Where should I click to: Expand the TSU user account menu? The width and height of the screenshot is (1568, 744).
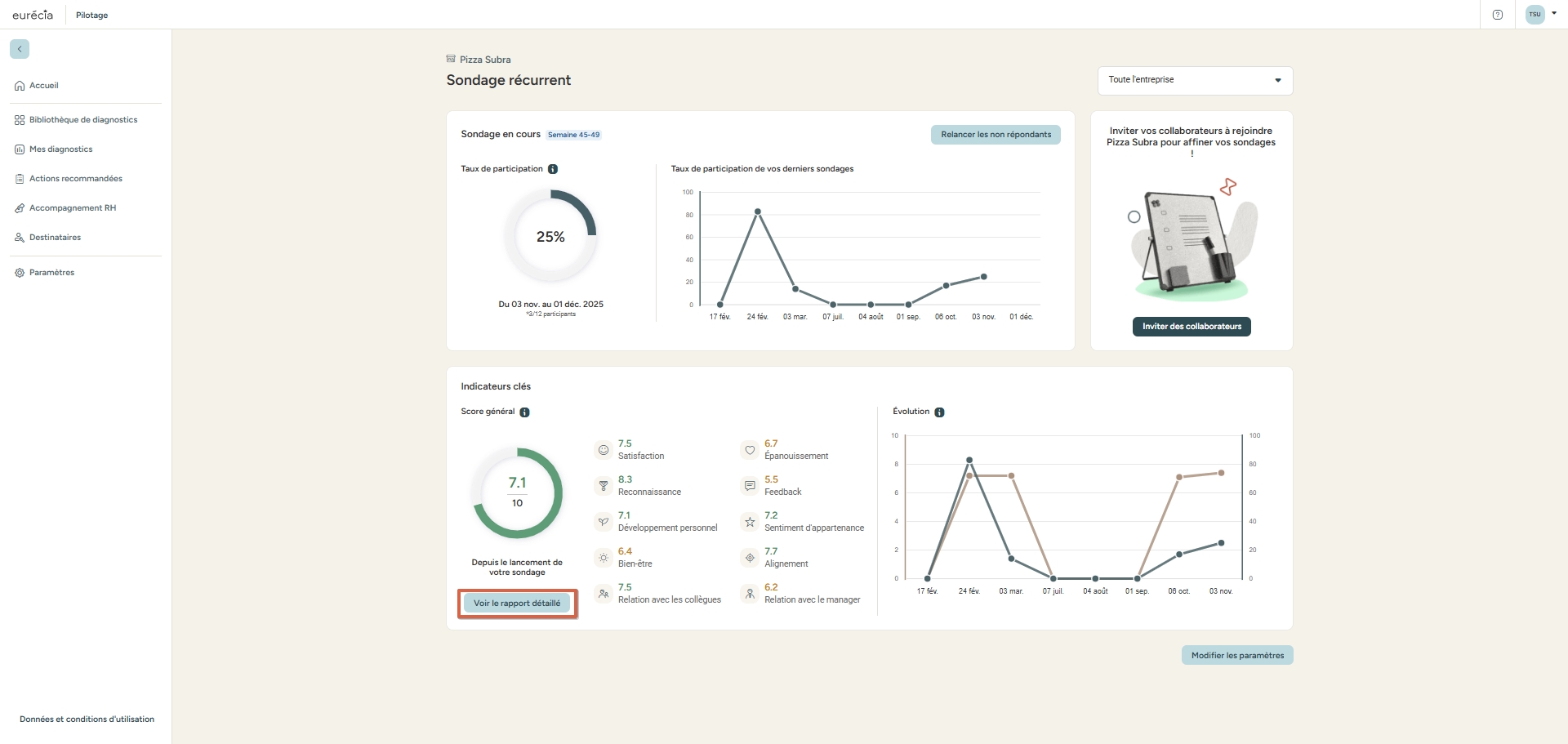point(1541,15)
